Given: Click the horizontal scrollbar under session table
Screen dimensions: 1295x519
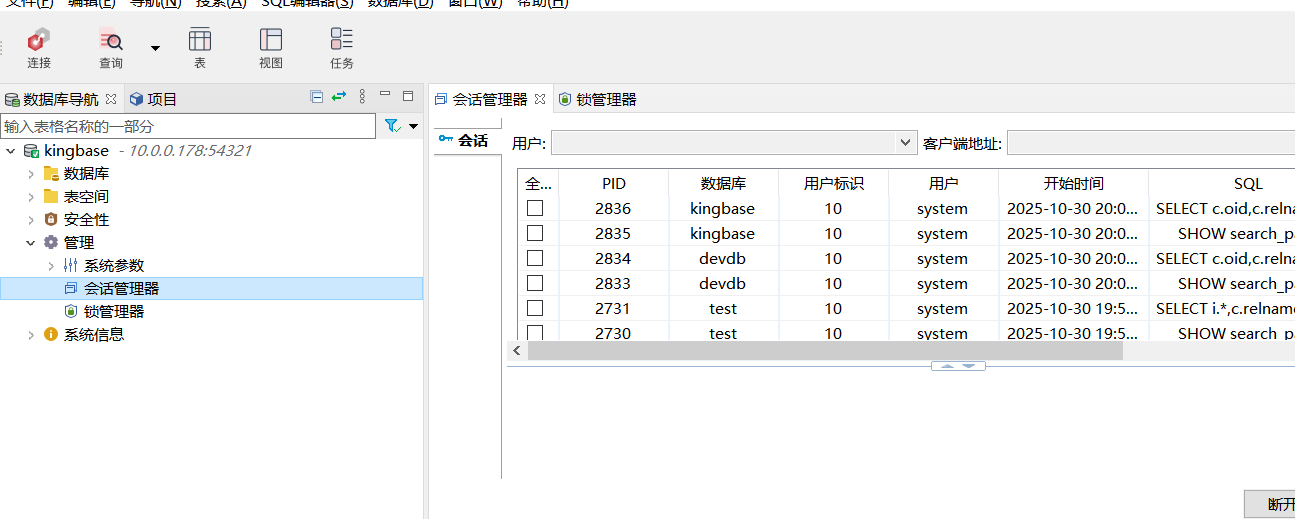Looking at the screenshot, I should pos(825,351).
